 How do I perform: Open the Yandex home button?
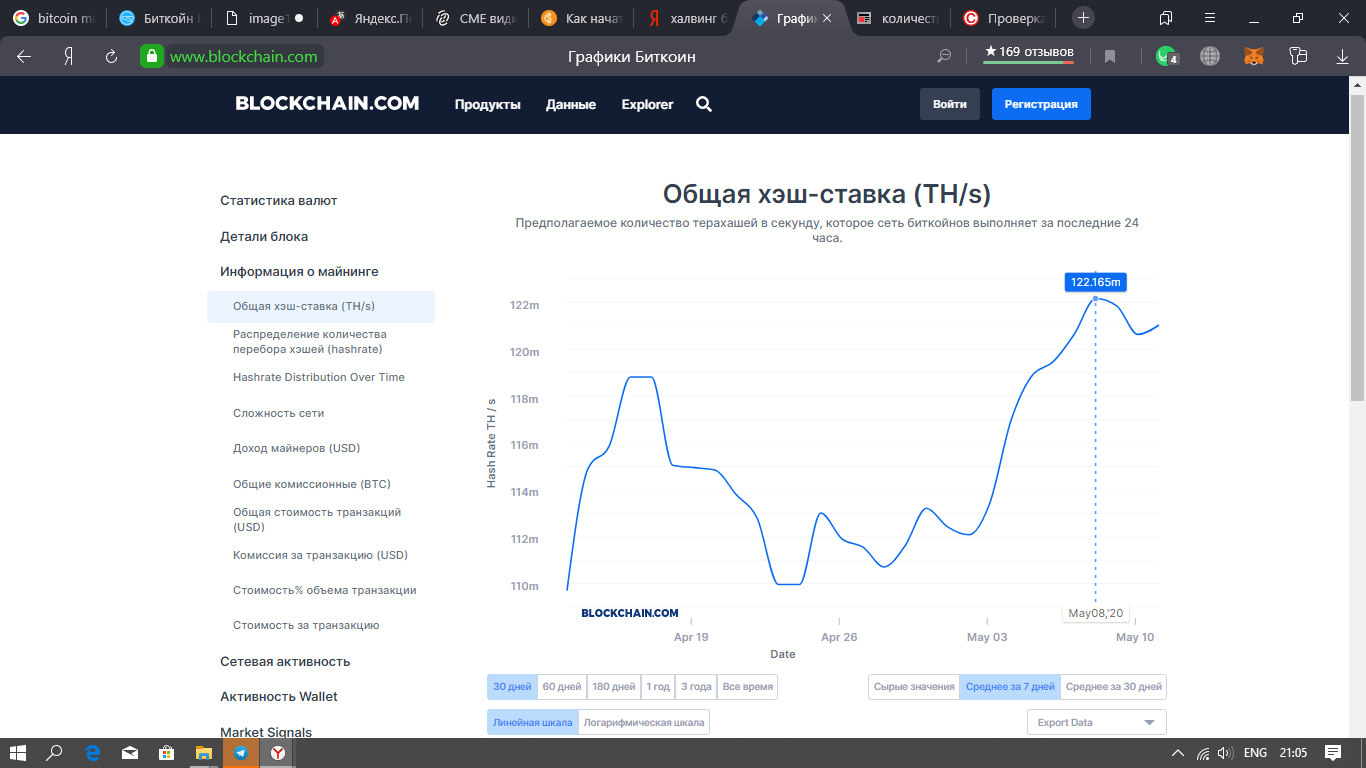[x=69, y=57]
